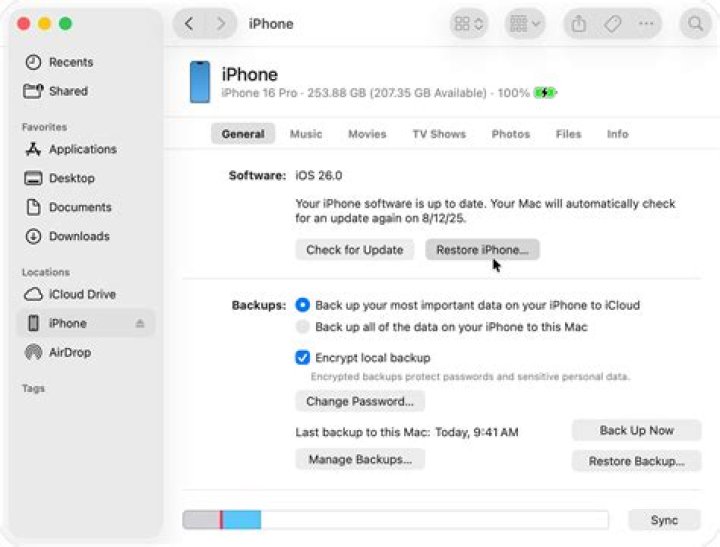
Task: Open Recents in the sidebar
Action: (x=85, y=62)
